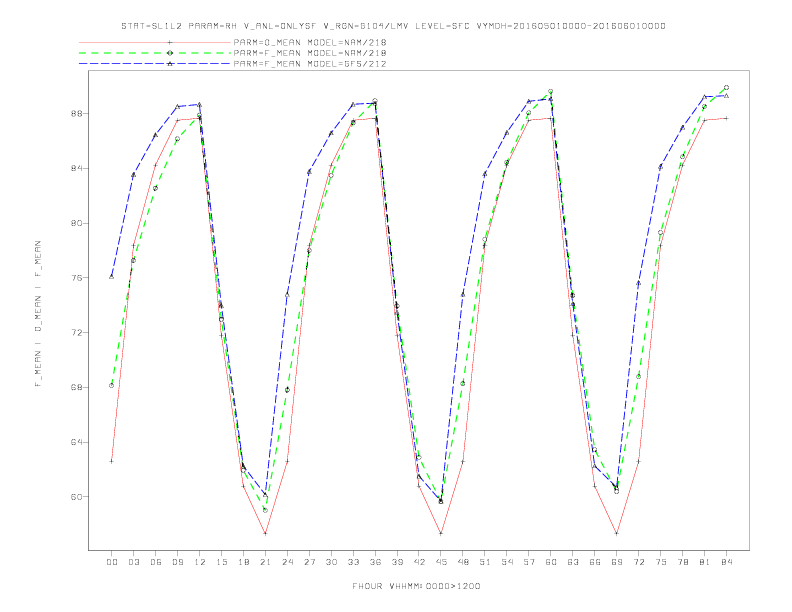Viewport: 792px width, 612px height.
Task: Click red O_MEAN minimum point at hour 69
Action: click(x=617, y=533)
